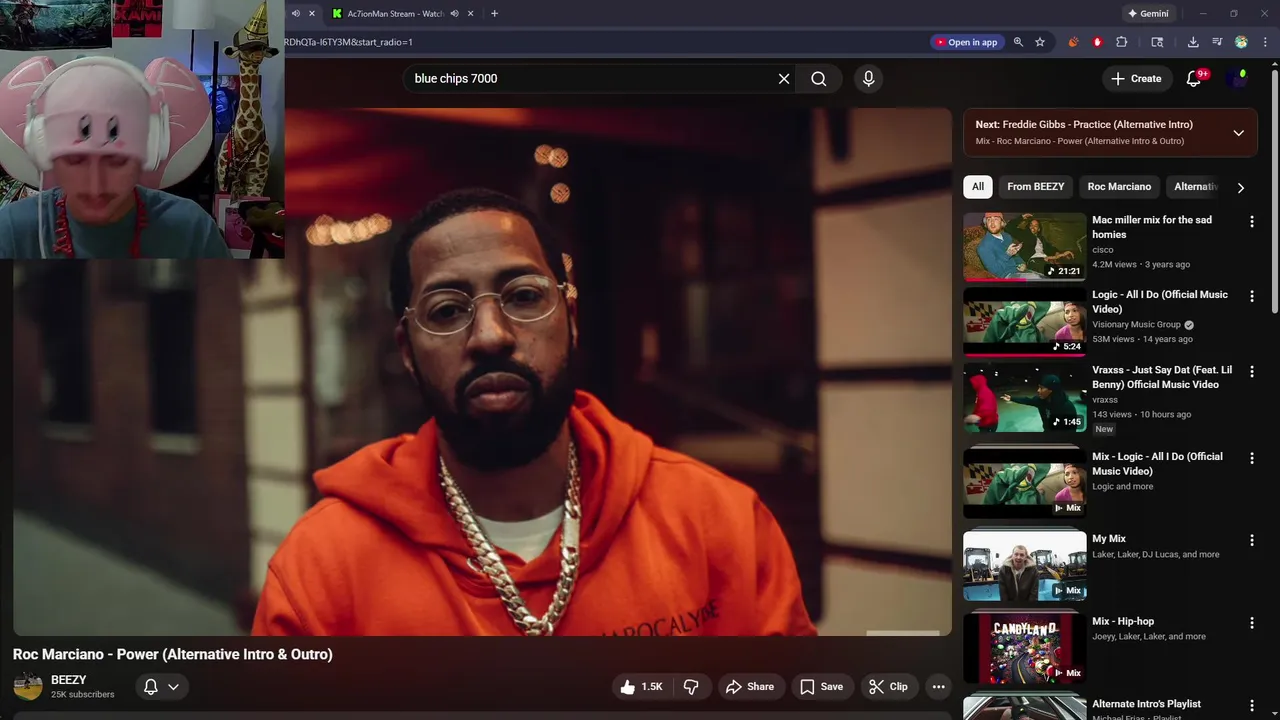Viewport: 1280px width, 720px height.
Task: Click the red hand ad-blocker extension icon
Action: 1098,42
